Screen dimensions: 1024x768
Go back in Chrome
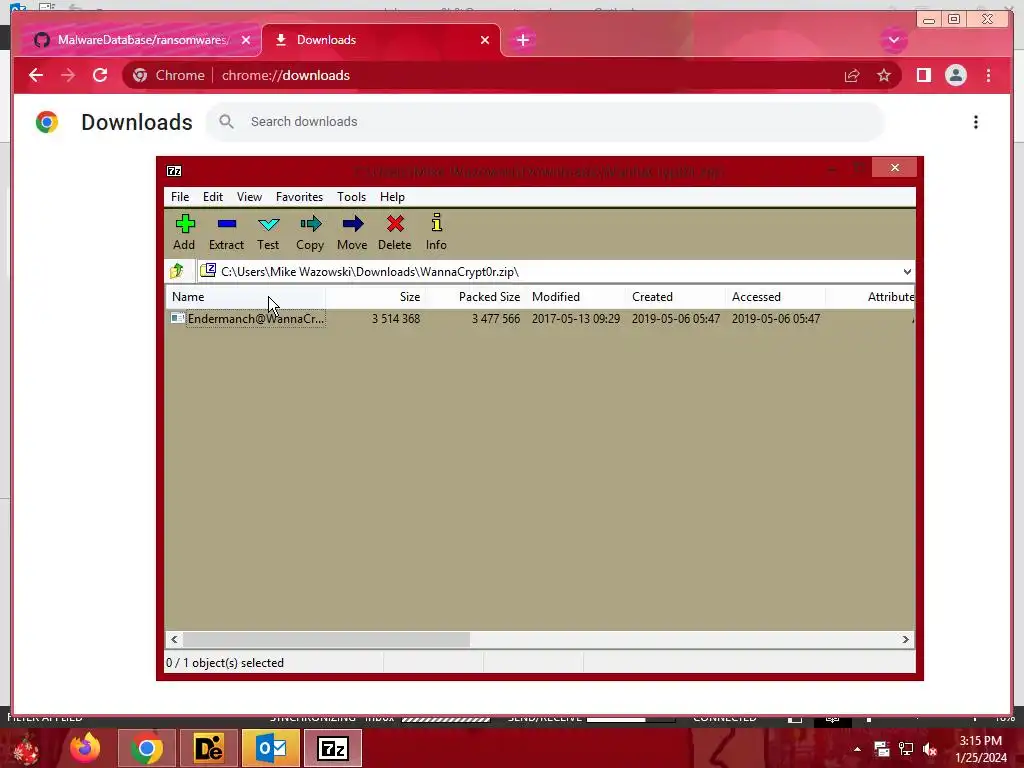[36, 75]
